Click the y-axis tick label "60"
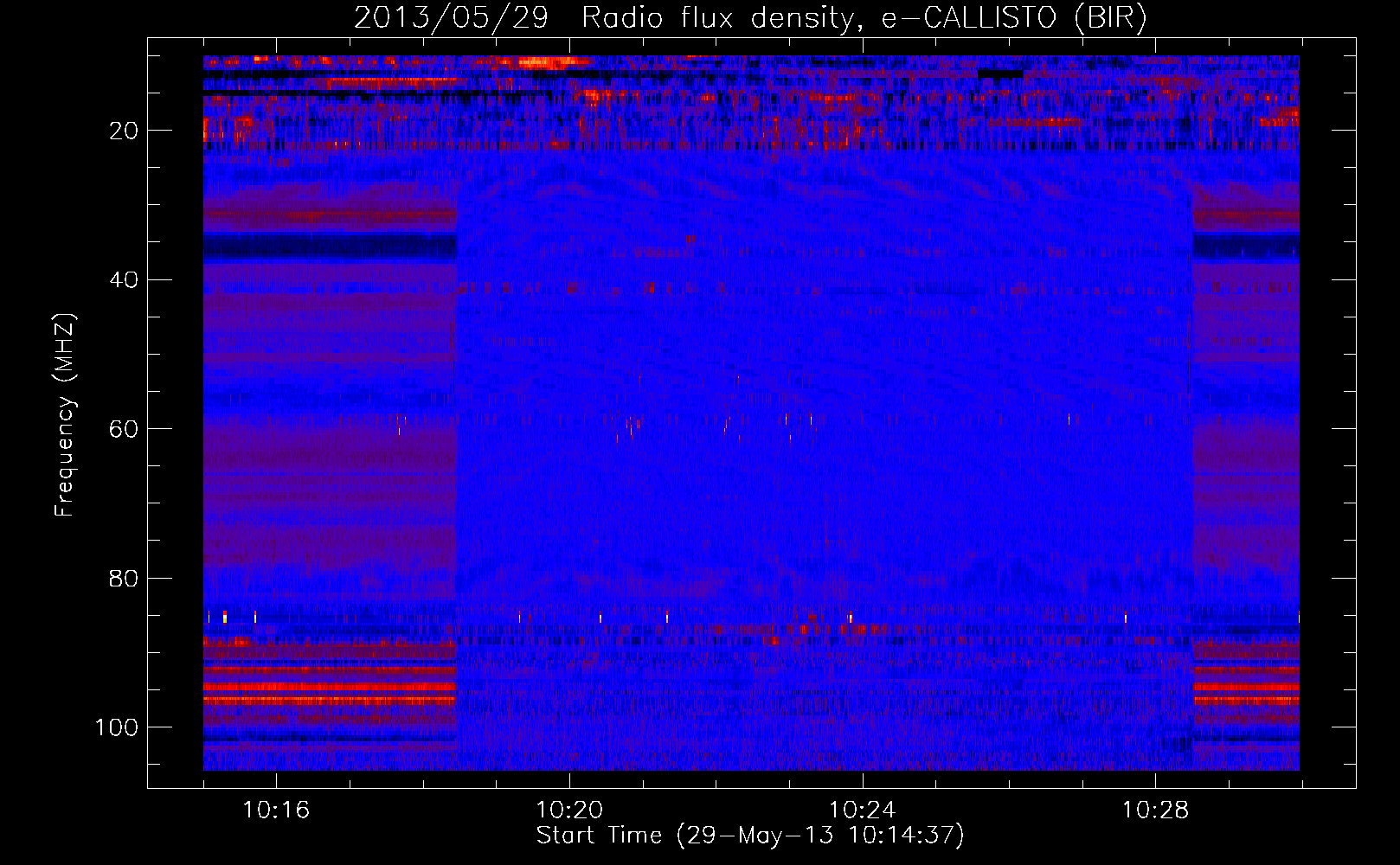The height and width of the screenshot is (865, 1400). [125, 429]
